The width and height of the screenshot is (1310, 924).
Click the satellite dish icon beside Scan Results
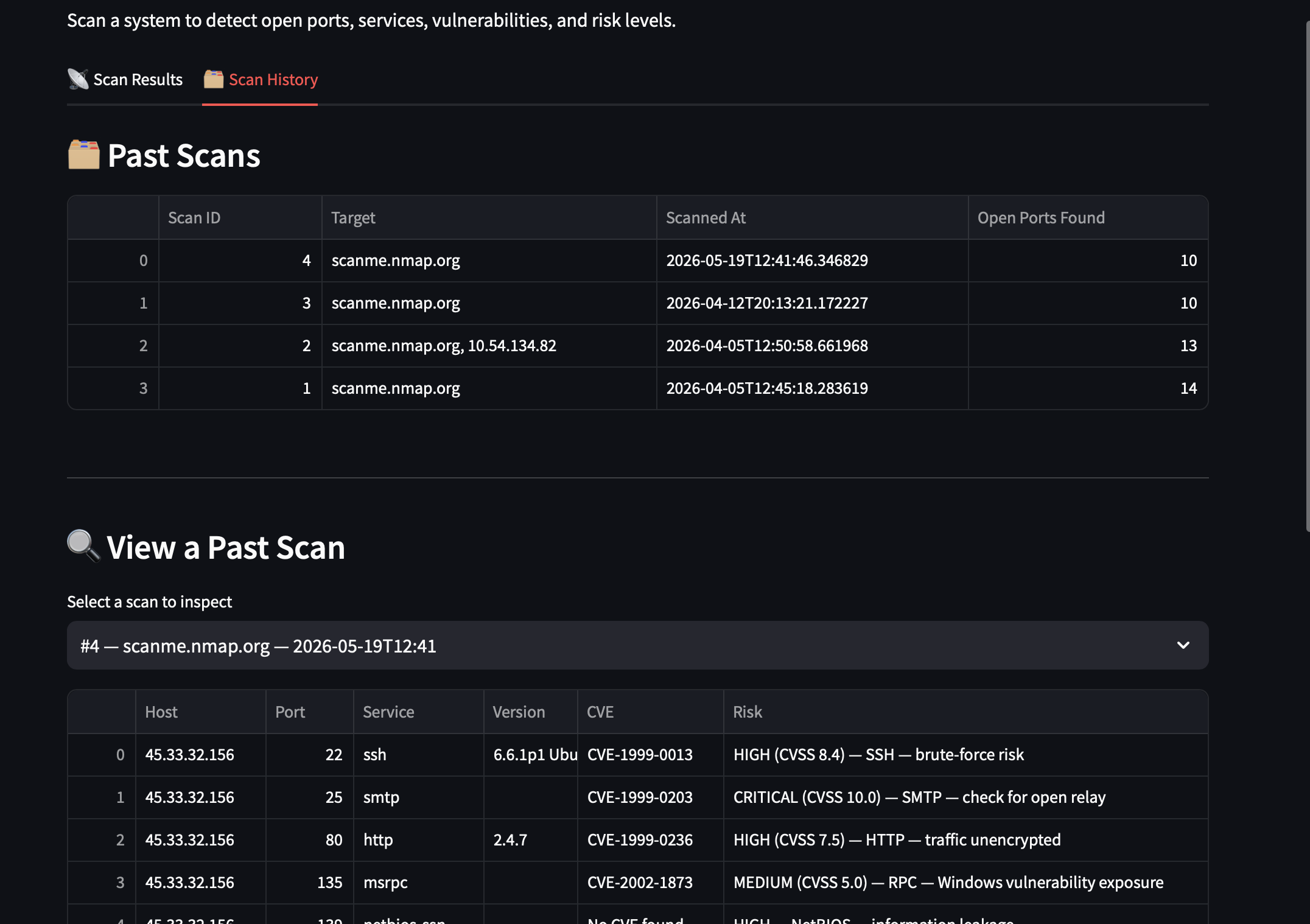[x=78, y=80]
